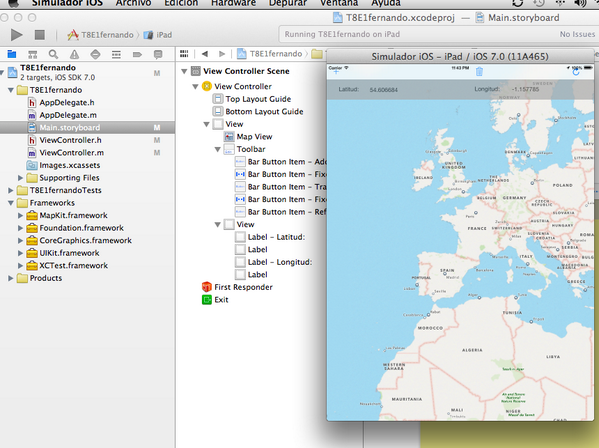599x448 pixels.
Task: Select Foundation.framework
Action: (81, 228)
